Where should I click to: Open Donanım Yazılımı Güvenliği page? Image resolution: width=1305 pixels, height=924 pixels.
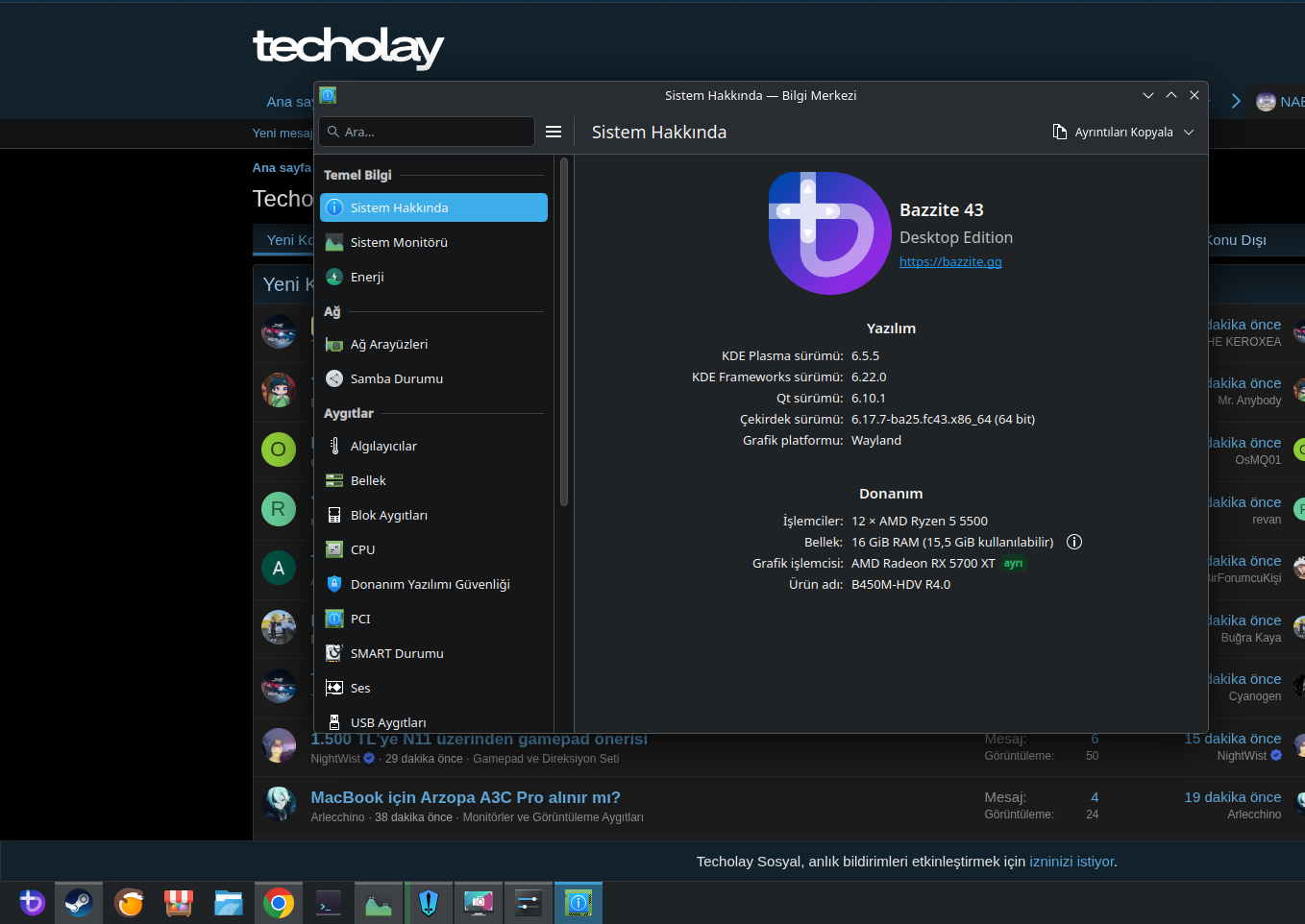pos(434,584)
